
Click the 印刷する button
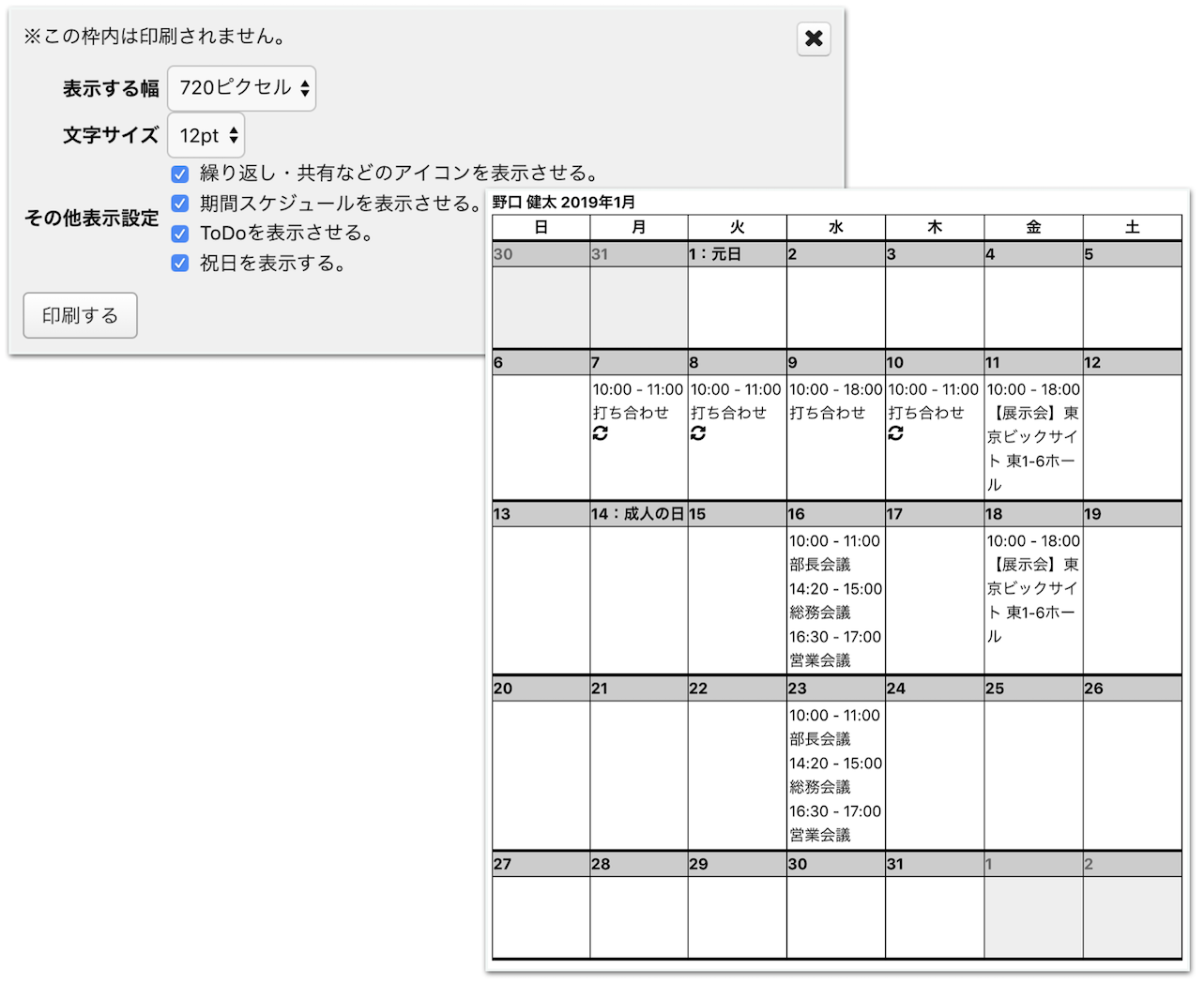click(x=81, y=315)
